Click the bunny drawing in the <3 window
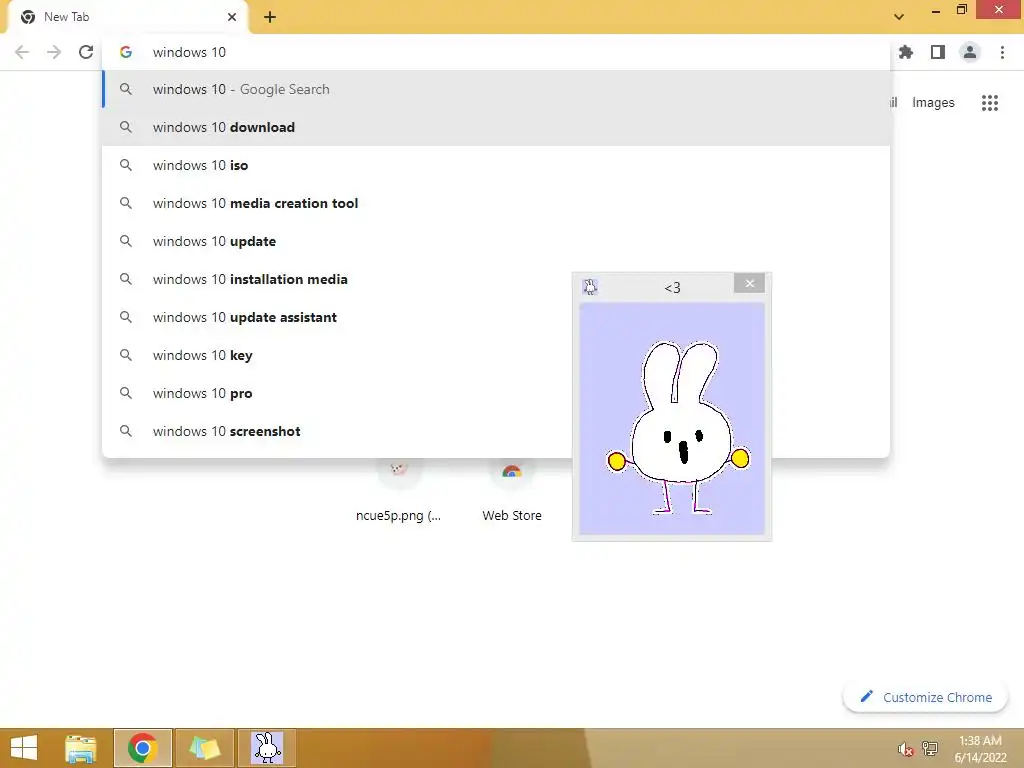The height and width of the screenshot is (768, 1024). point(677,428)
